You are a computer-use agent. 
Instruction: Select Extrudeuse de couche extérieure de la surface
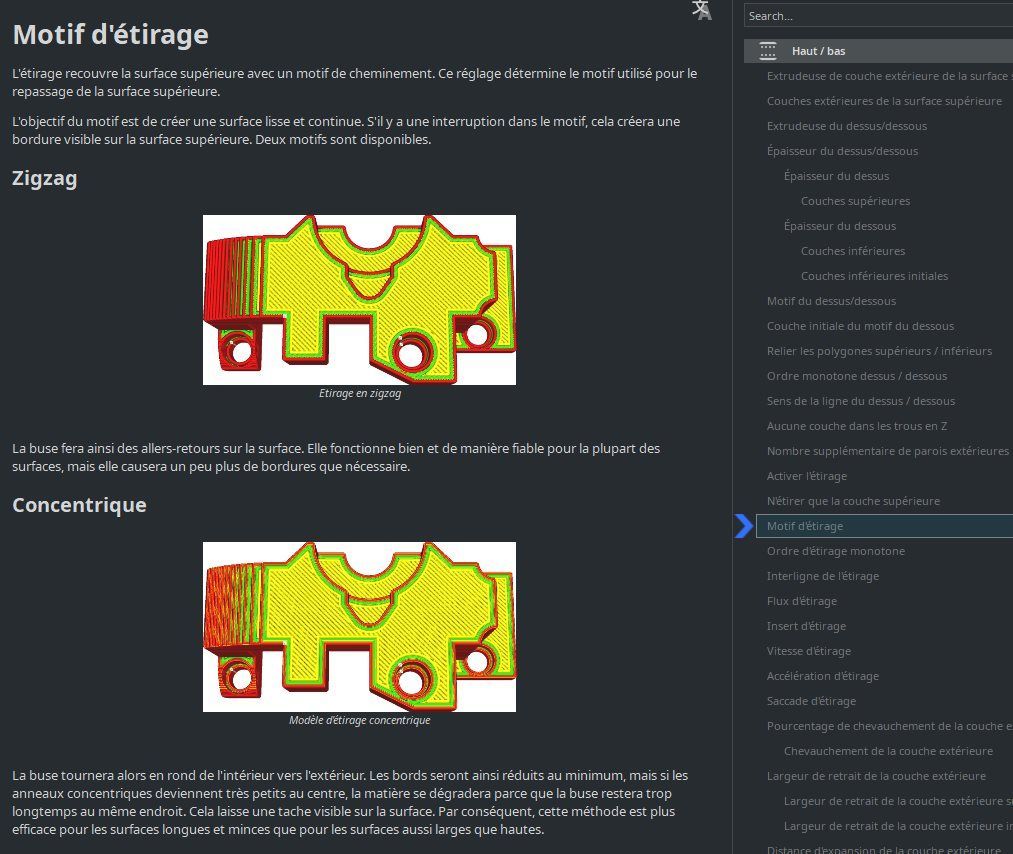click(x=890, y=76)
